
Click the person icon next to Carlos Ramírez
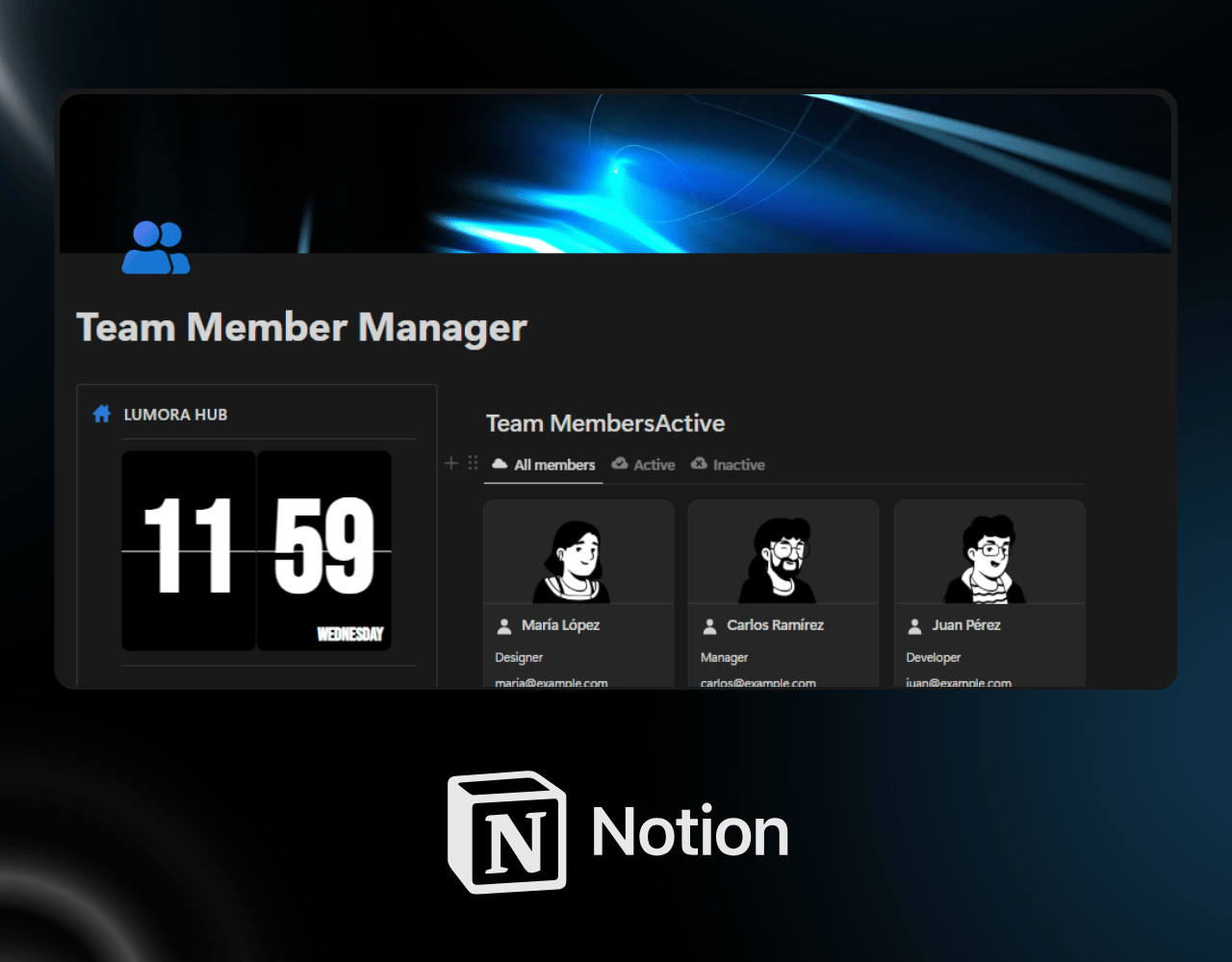(709, 626)
